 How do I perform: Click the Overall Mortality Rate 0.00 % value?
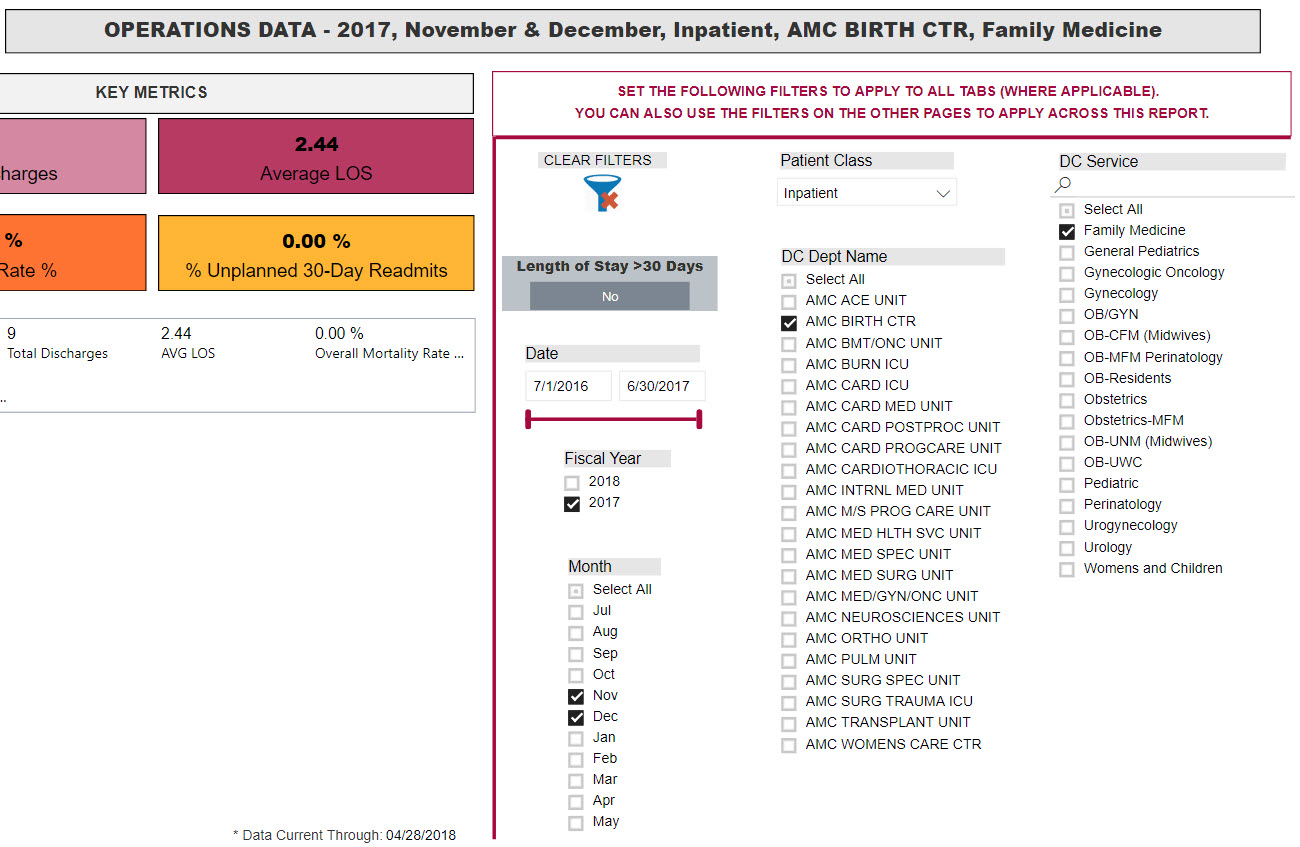click(x=339, y=334)
